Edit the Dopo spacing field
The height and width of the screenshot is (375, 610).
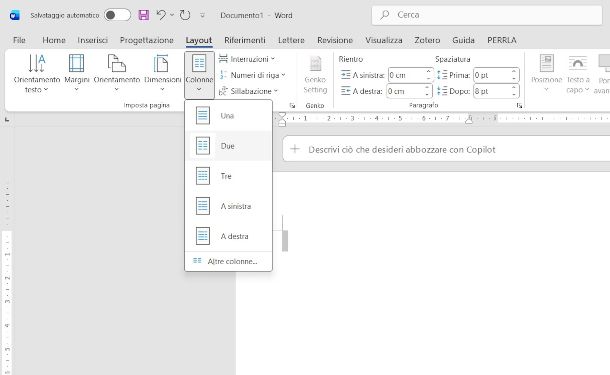(492, 91)
